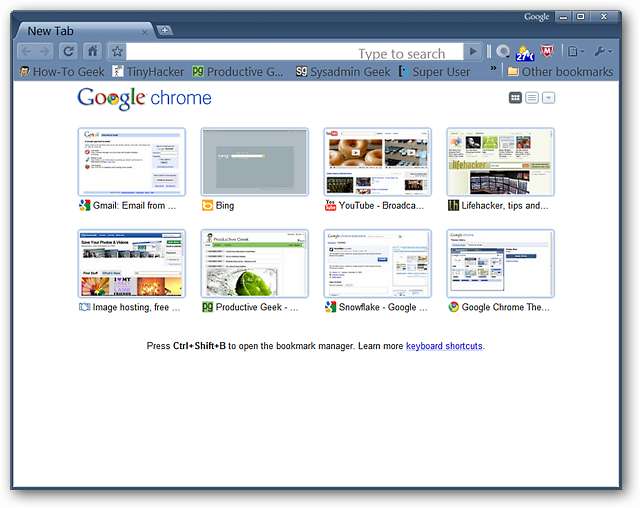Open the Other bookmarks folder
Screen dimensions: 640x508
coord(560,72)
